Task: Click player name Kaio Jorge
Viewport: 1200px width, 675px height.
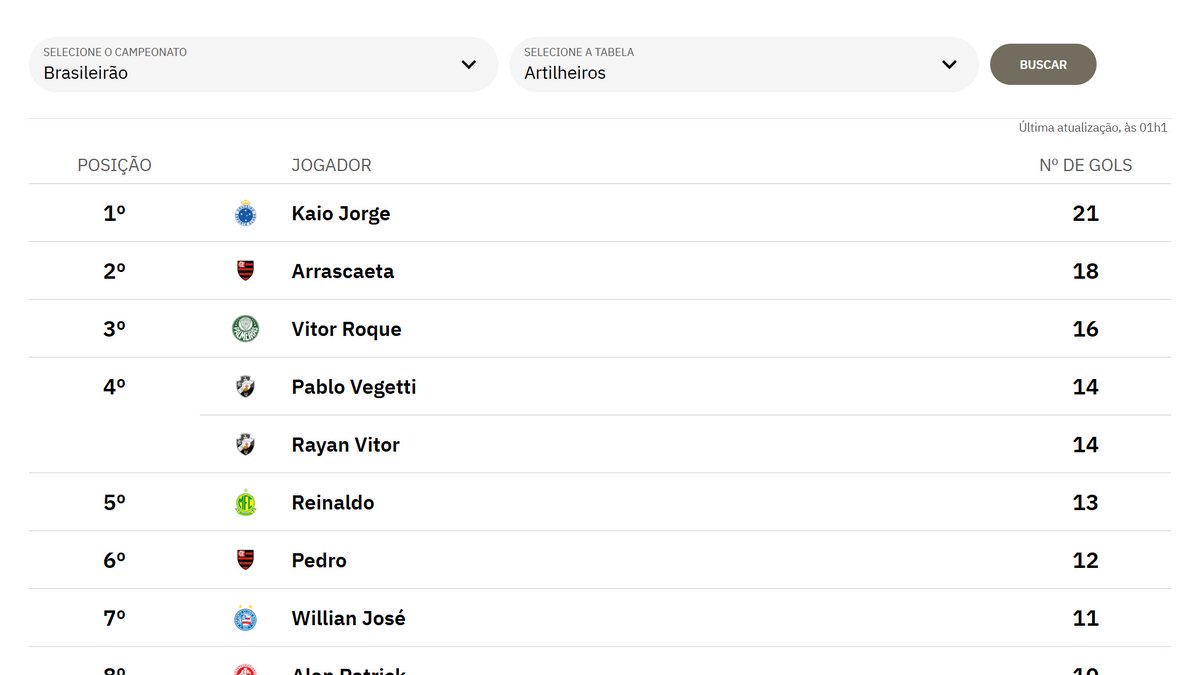Action: click(x=341, y=213)
